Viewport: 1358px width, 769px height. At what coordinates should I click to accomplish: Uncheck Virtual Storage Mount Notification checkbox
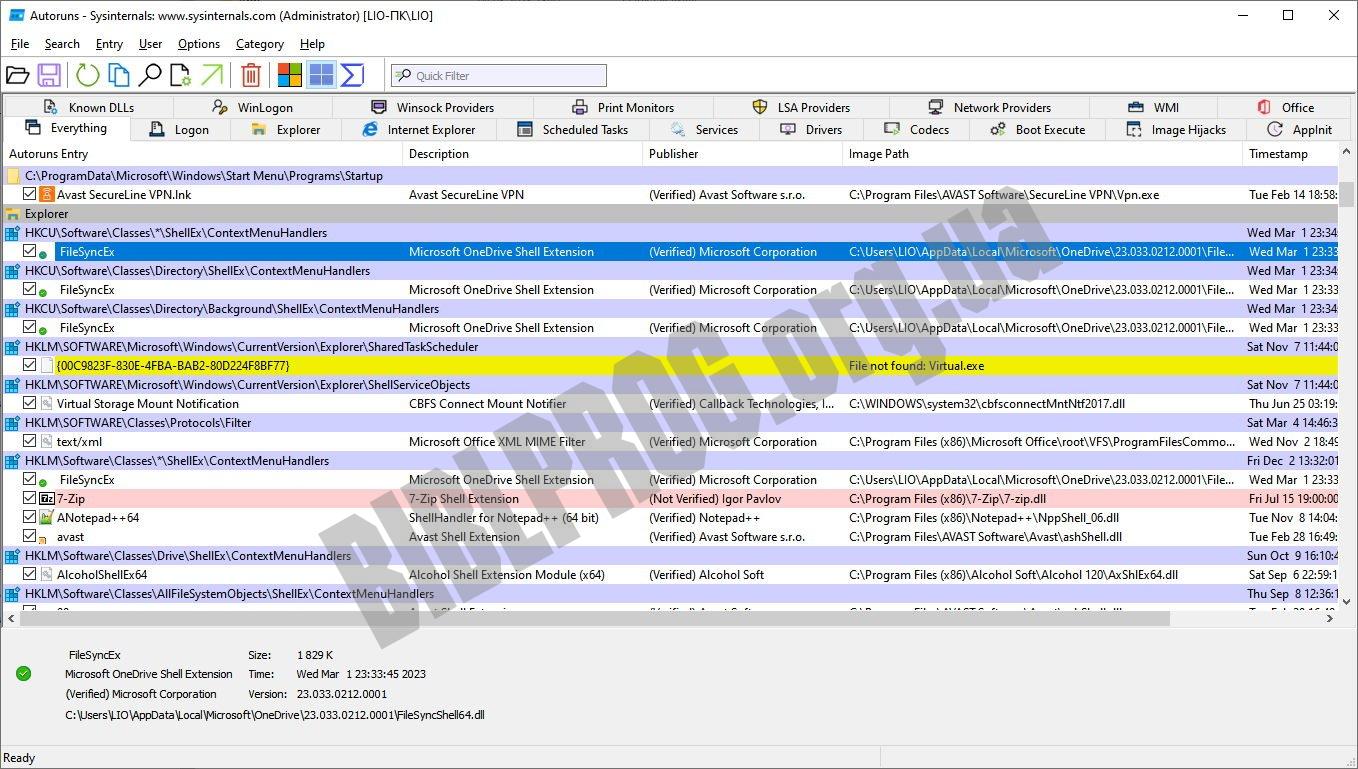click(30, 404)
